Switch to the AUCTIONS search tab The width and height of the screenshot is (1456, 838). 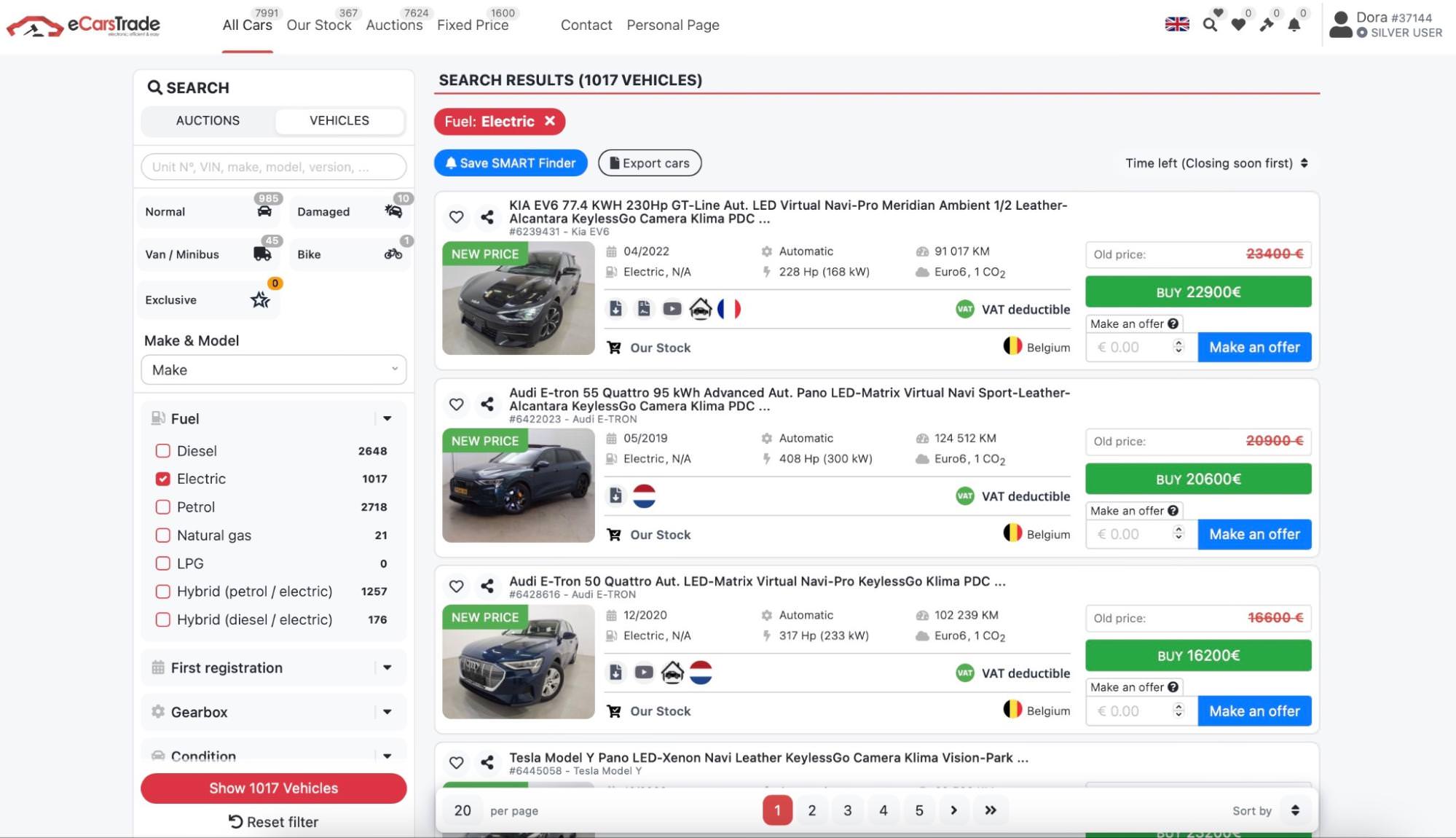click(x=208, y=121)
